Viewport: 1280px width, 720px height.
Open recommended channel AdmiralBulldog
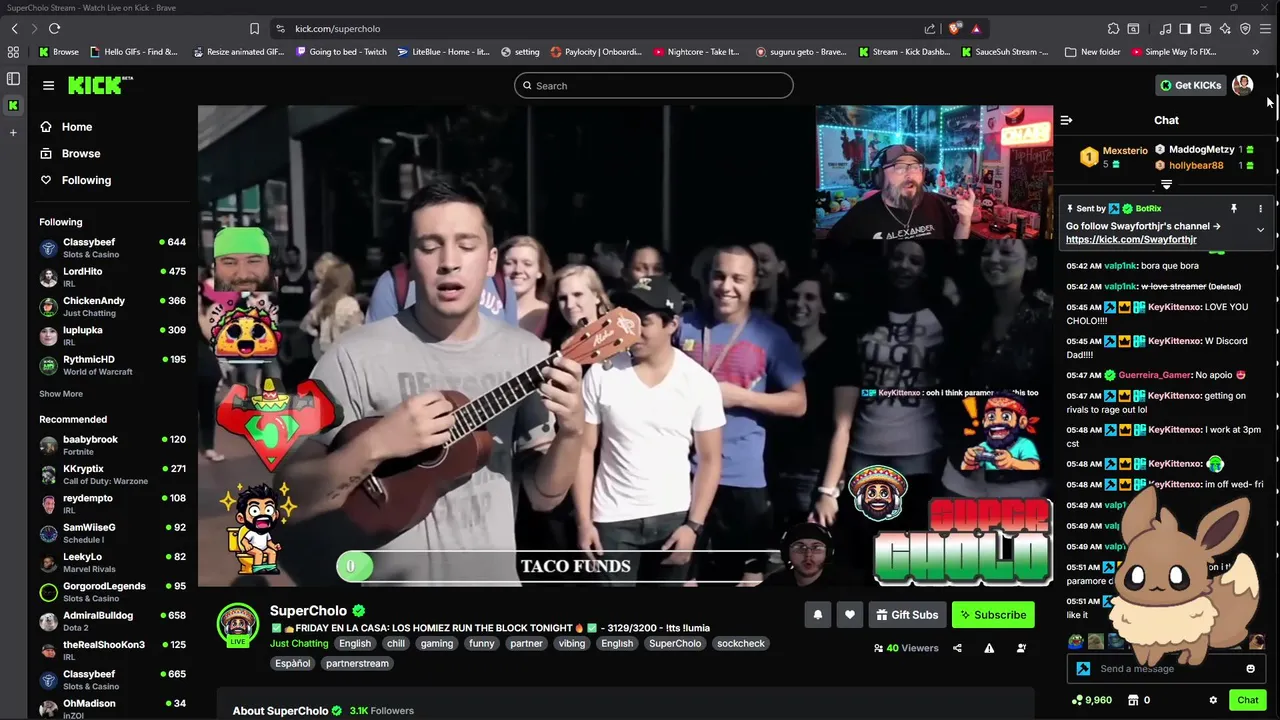point(112,621)
